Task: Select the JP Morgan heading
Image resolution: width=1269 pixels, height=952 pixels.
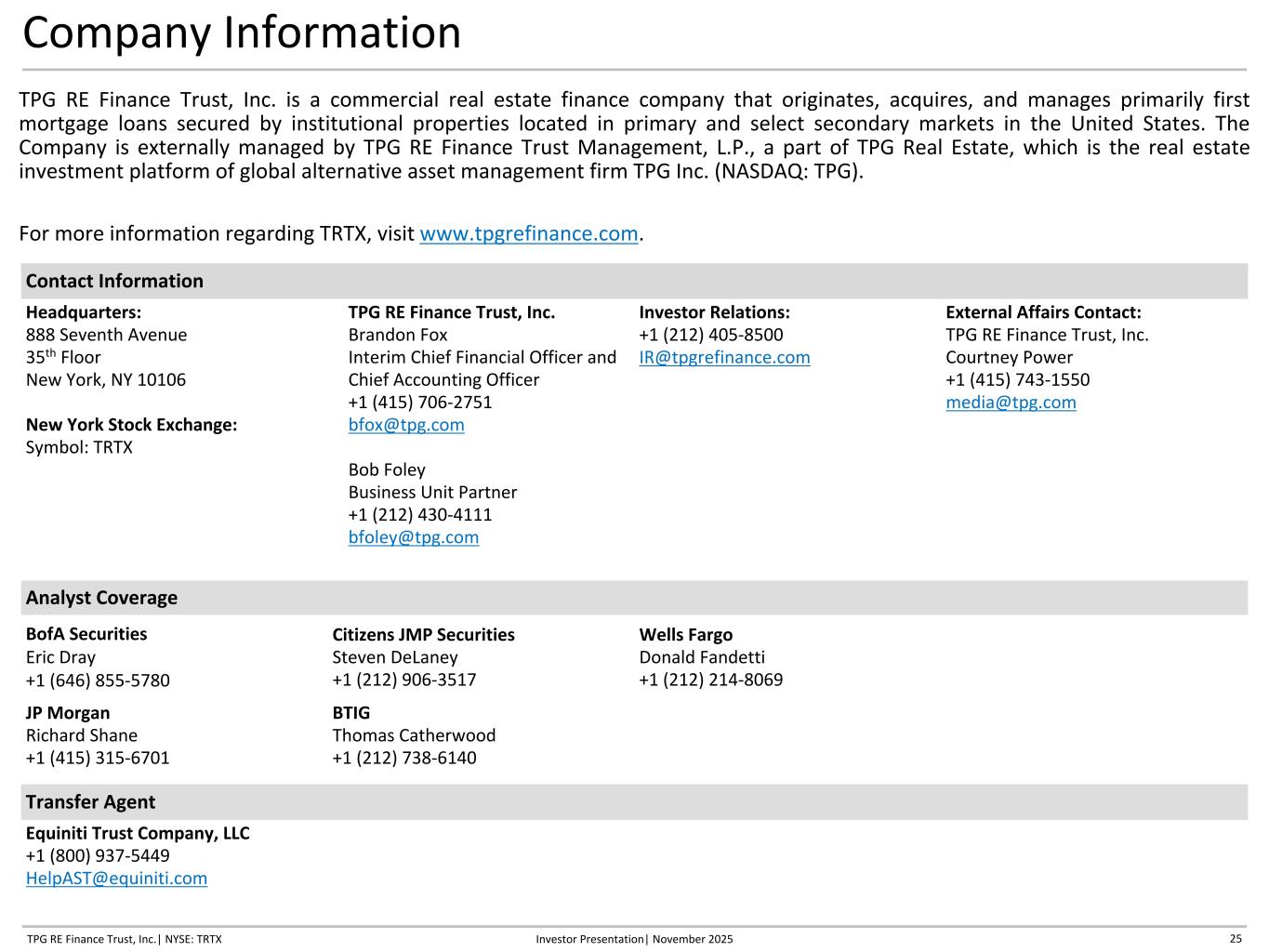Action: [x=68, y=713]
